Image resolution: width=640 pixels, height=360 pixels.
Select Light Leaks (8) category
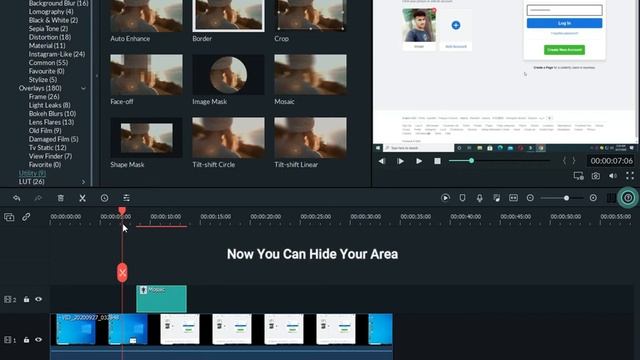[49, 105]
